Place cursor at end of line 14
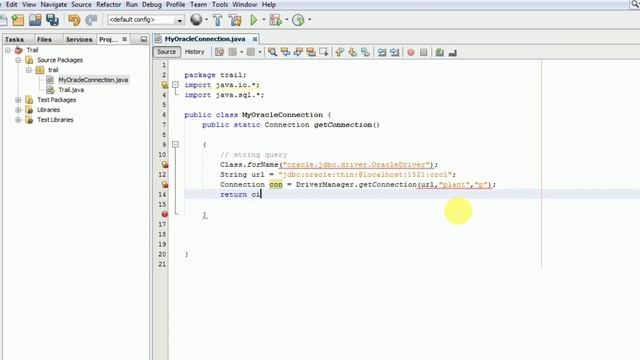Image resolution: width=640 pixels, height=360 pixels. [x=261, y=195]
